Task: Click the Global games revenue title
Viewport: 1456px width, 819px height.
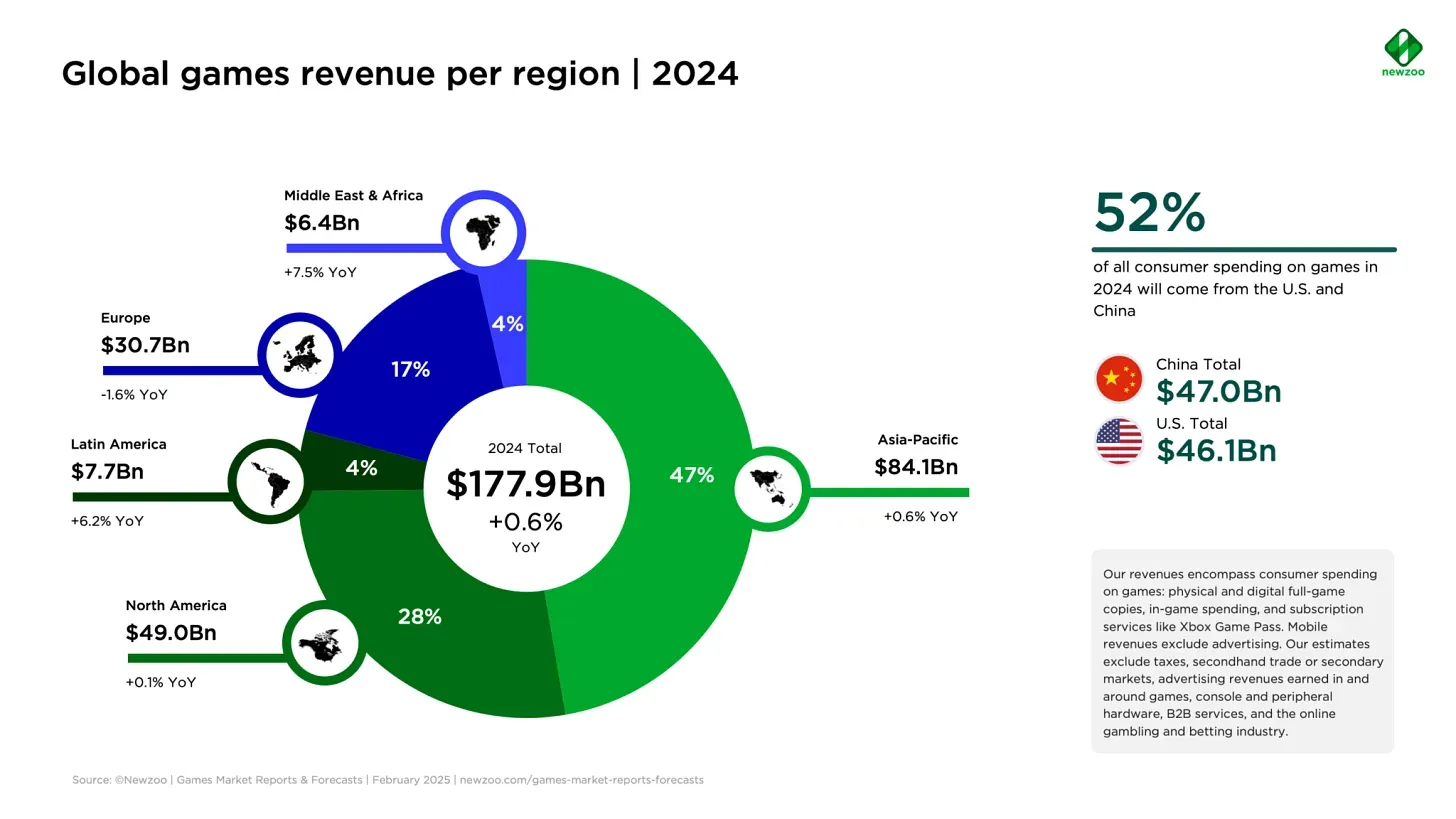Action: (x=400, y=73)
